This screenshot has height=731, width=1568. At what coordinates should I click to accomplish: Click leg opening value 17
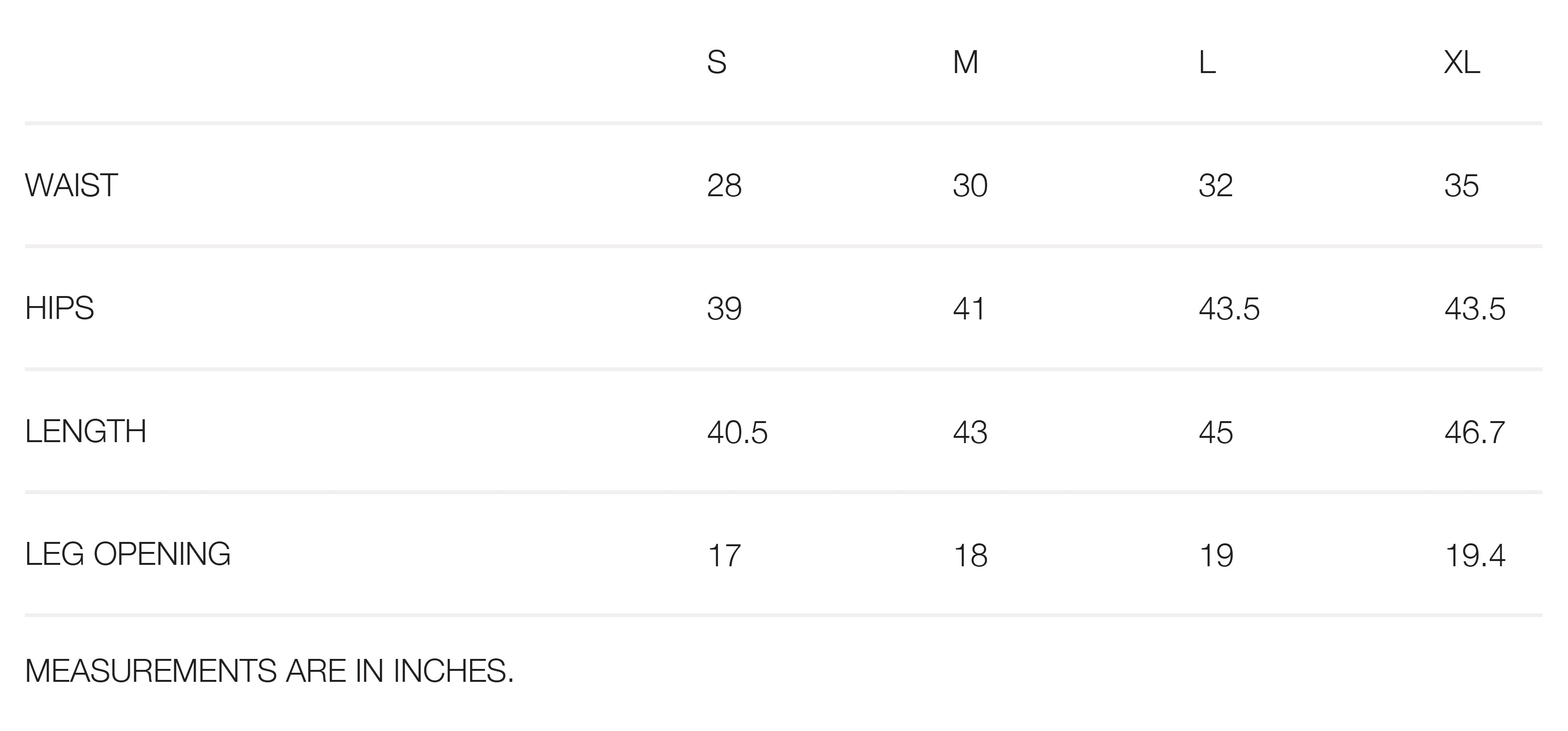click(x=725, y=556)
